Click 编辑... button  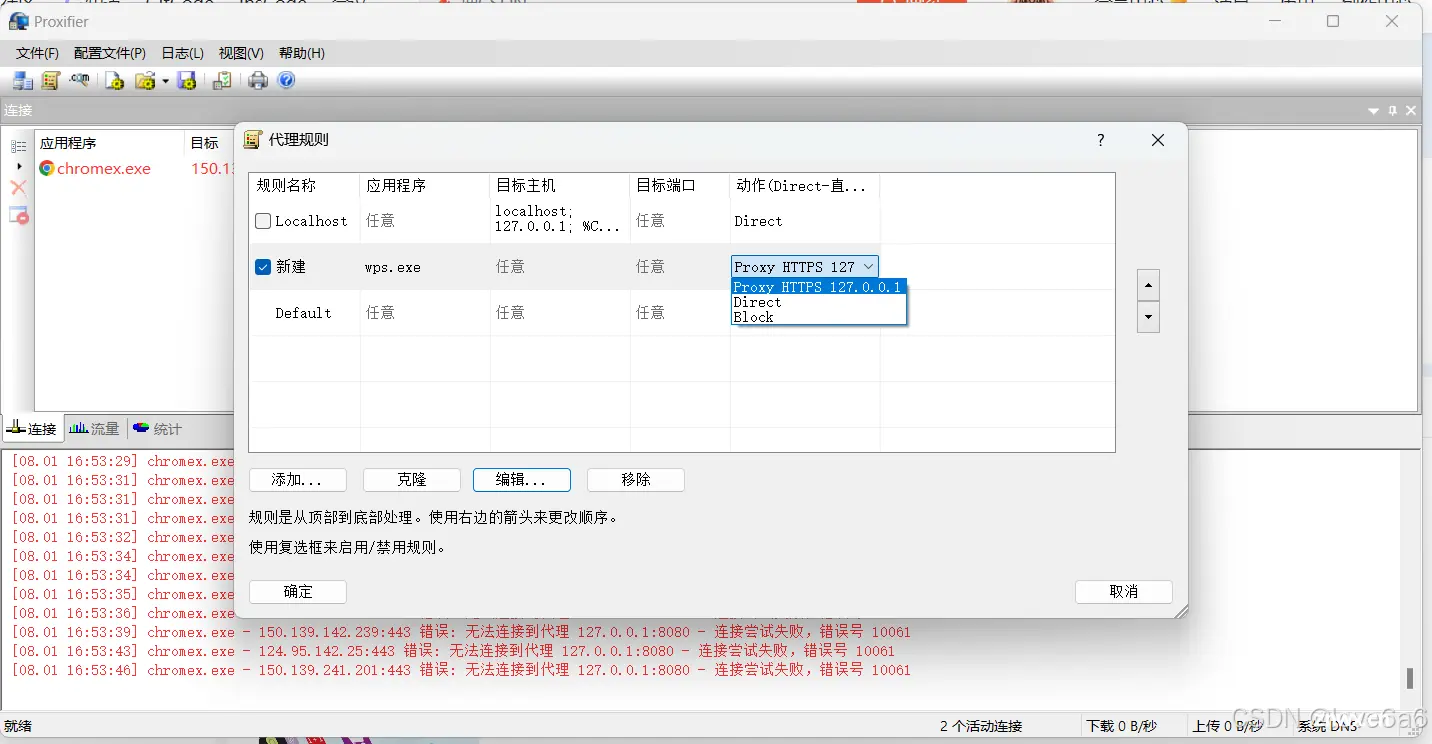[x=521, y=480]
